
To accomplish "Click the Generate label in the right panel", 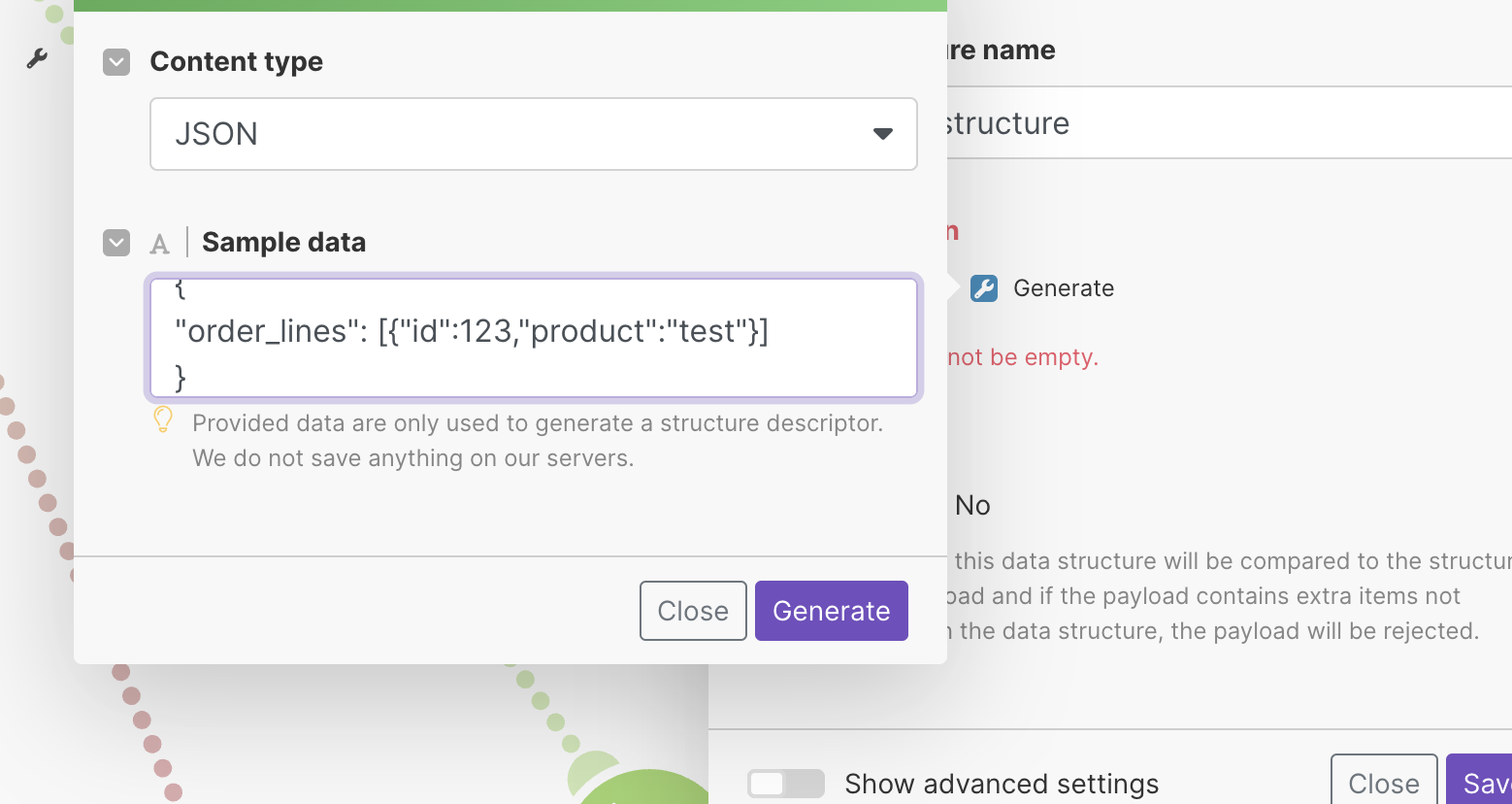I will point(1063,288).
